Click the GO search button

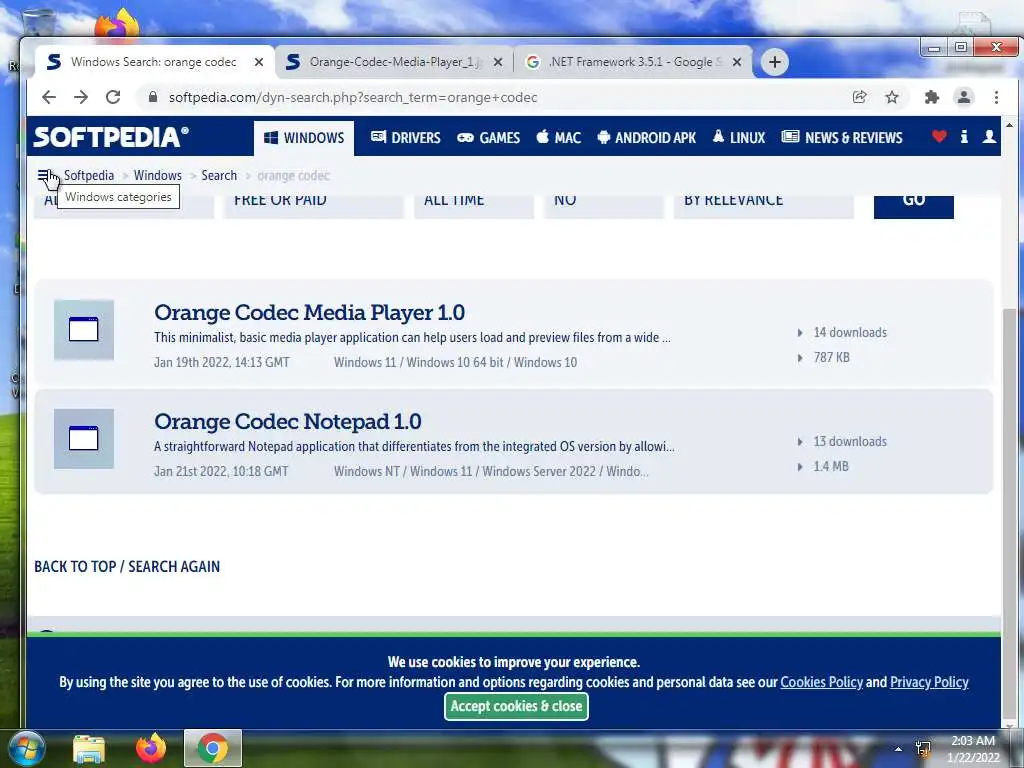point(914,206)
